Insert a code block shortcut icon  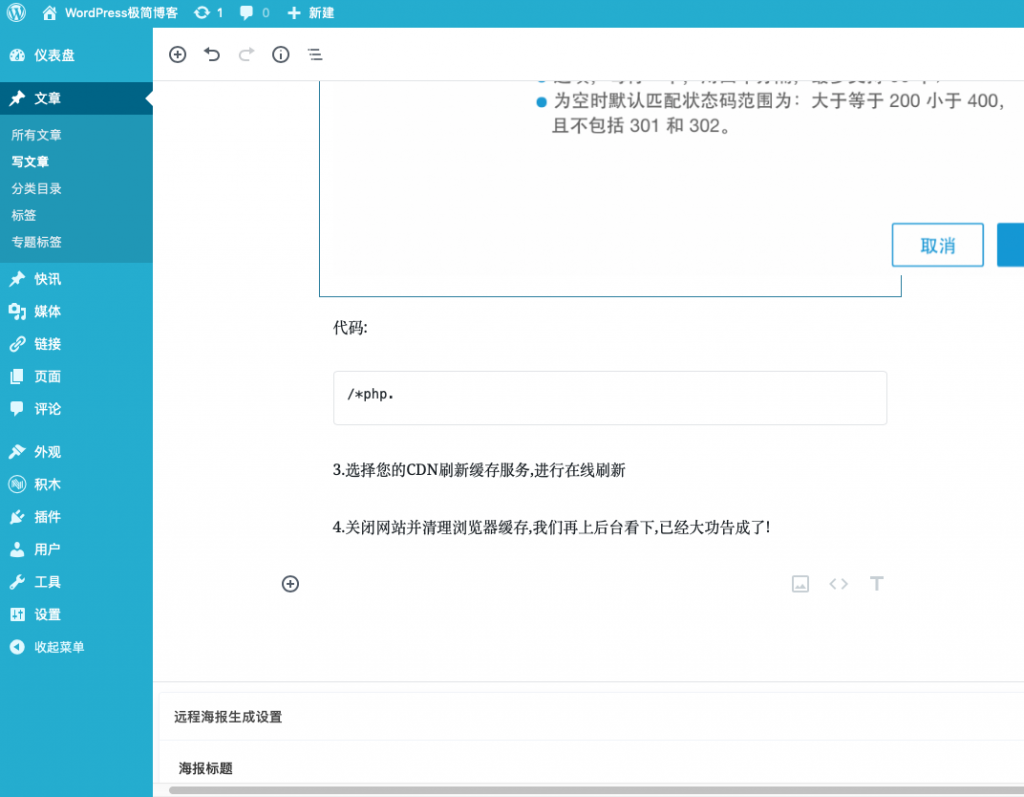(839, 584)
